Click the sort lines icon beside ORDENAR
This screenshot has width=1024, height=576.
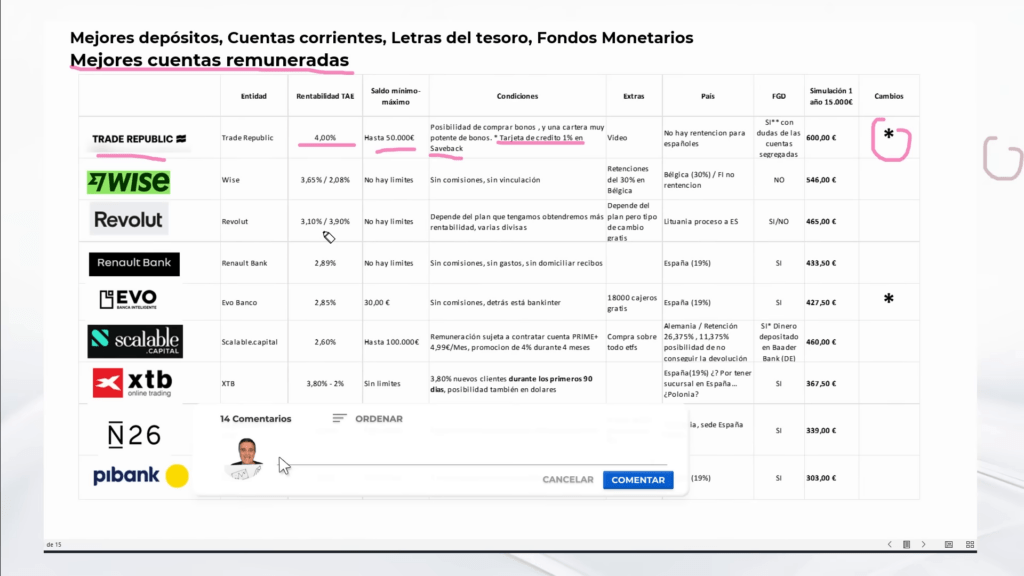[x=339, y=419]
